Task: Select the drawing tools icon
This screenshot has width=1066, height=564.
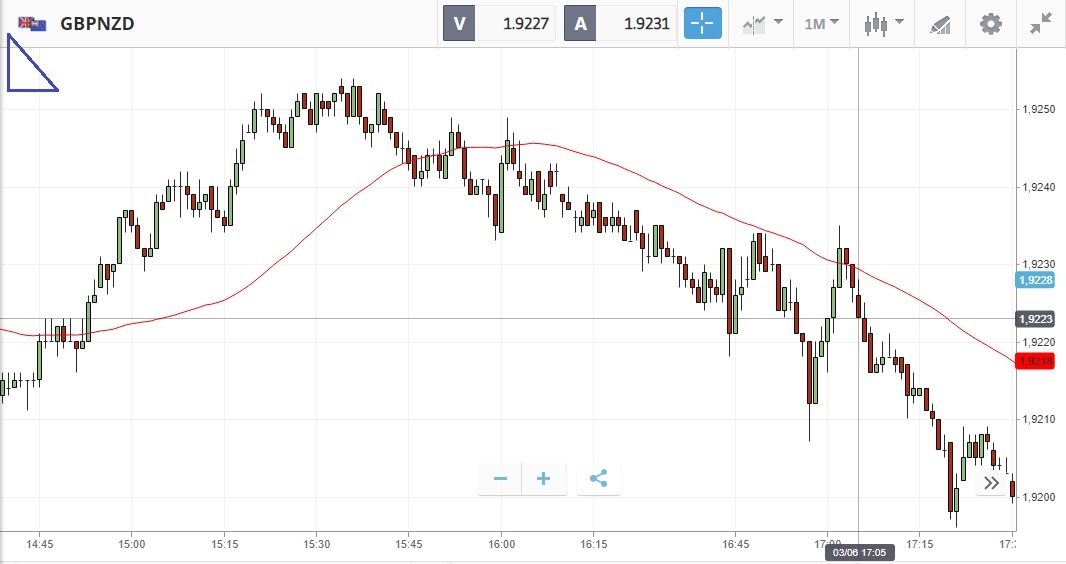Action: pos(940,23)
